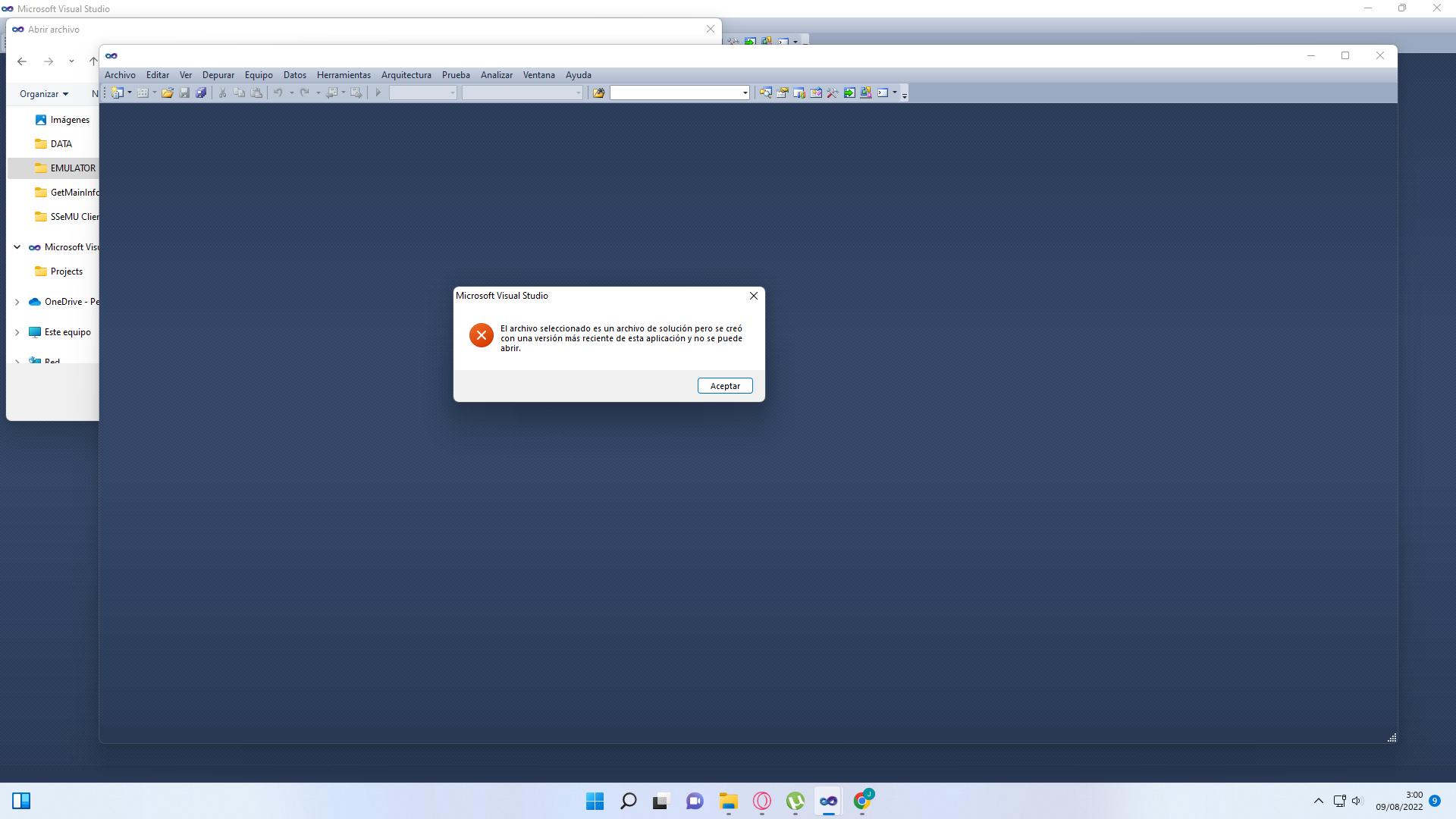Close the error dialog with X

click(x=754, y=296)
